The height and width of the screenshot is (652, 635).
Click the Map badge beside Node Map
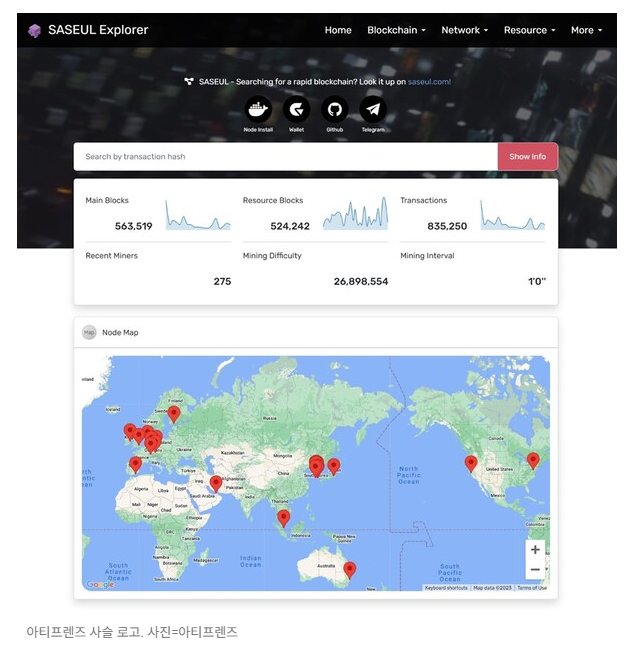[x=89, y=332]
